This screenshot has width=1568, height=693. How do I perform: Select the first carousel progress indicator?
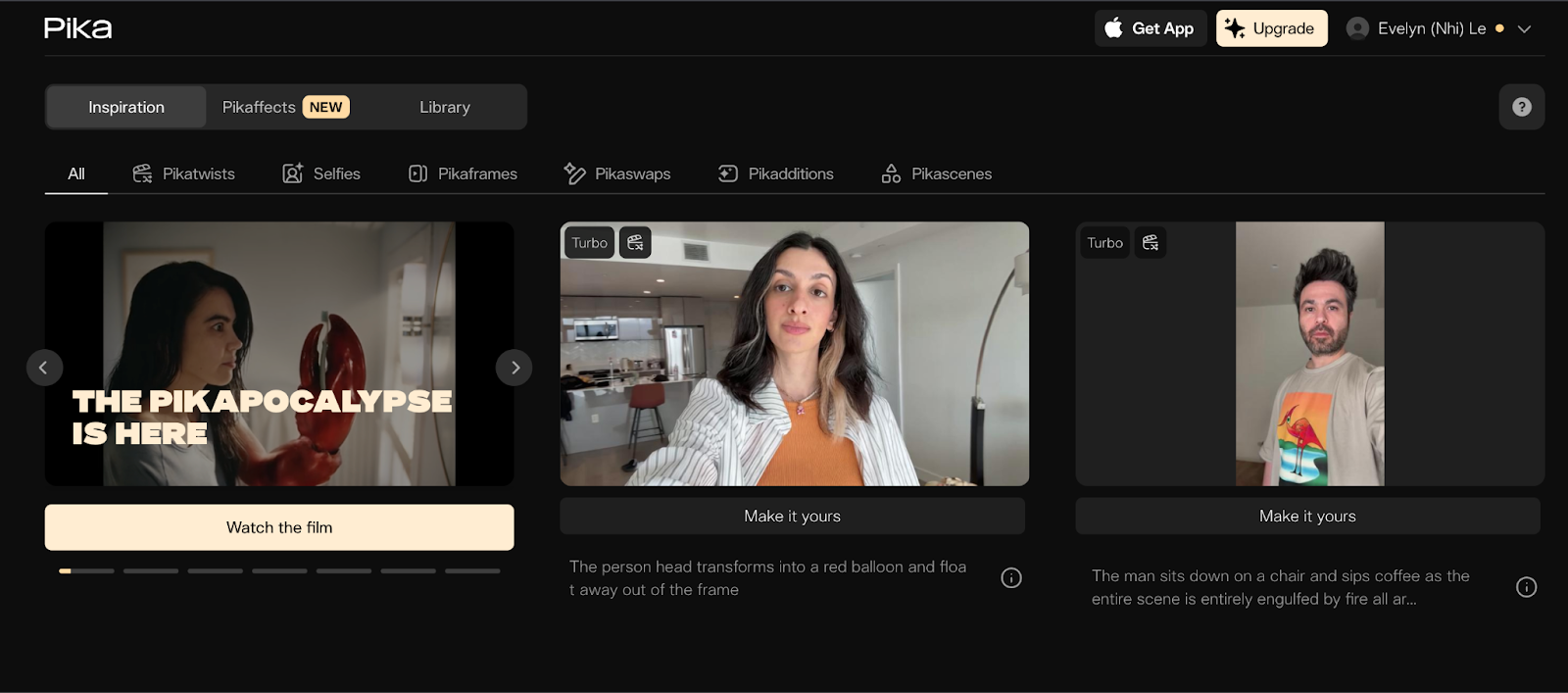click(86, 570)
